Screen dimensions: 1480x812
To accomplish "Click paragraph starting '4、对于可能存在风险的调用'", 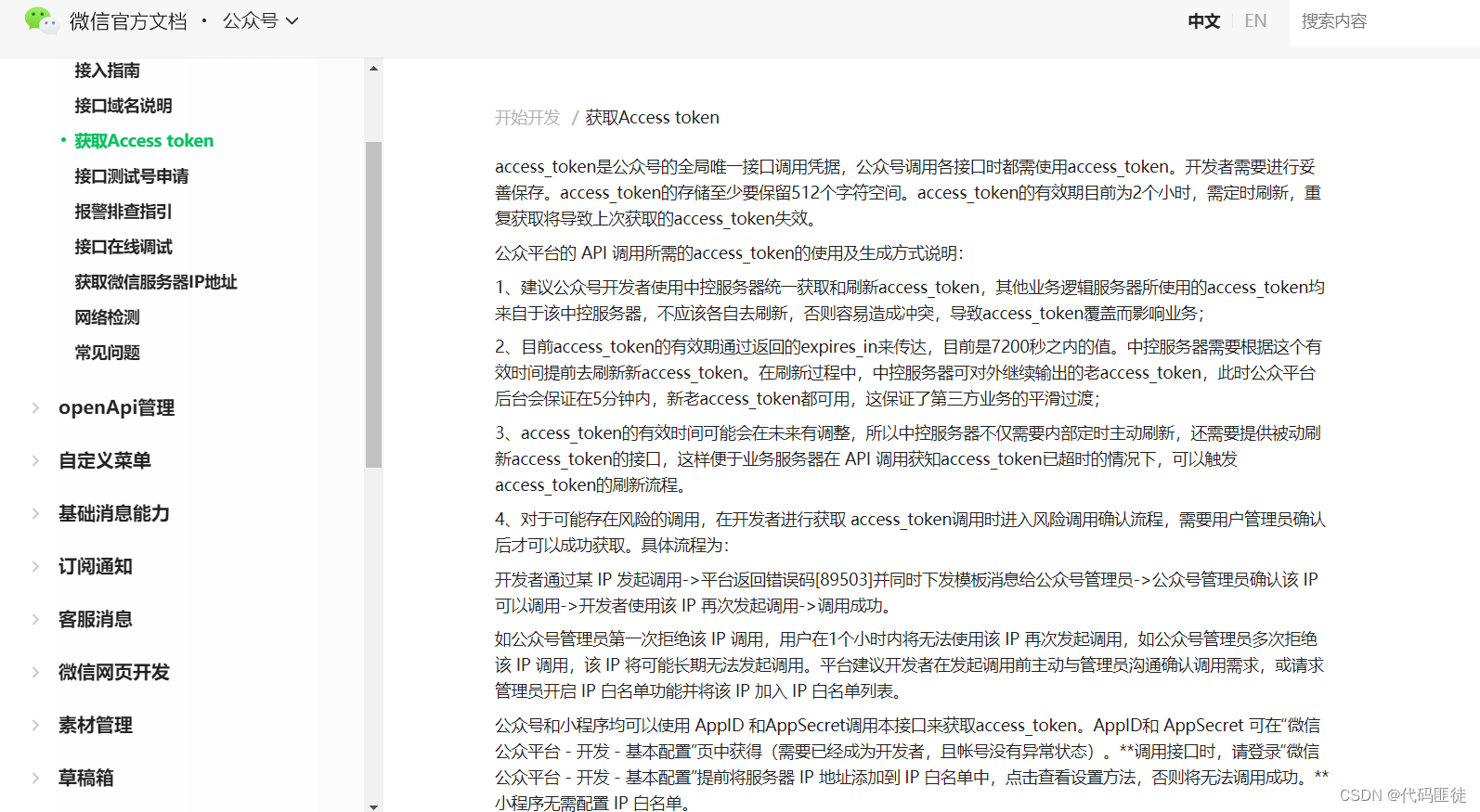I will coord(910,533).
